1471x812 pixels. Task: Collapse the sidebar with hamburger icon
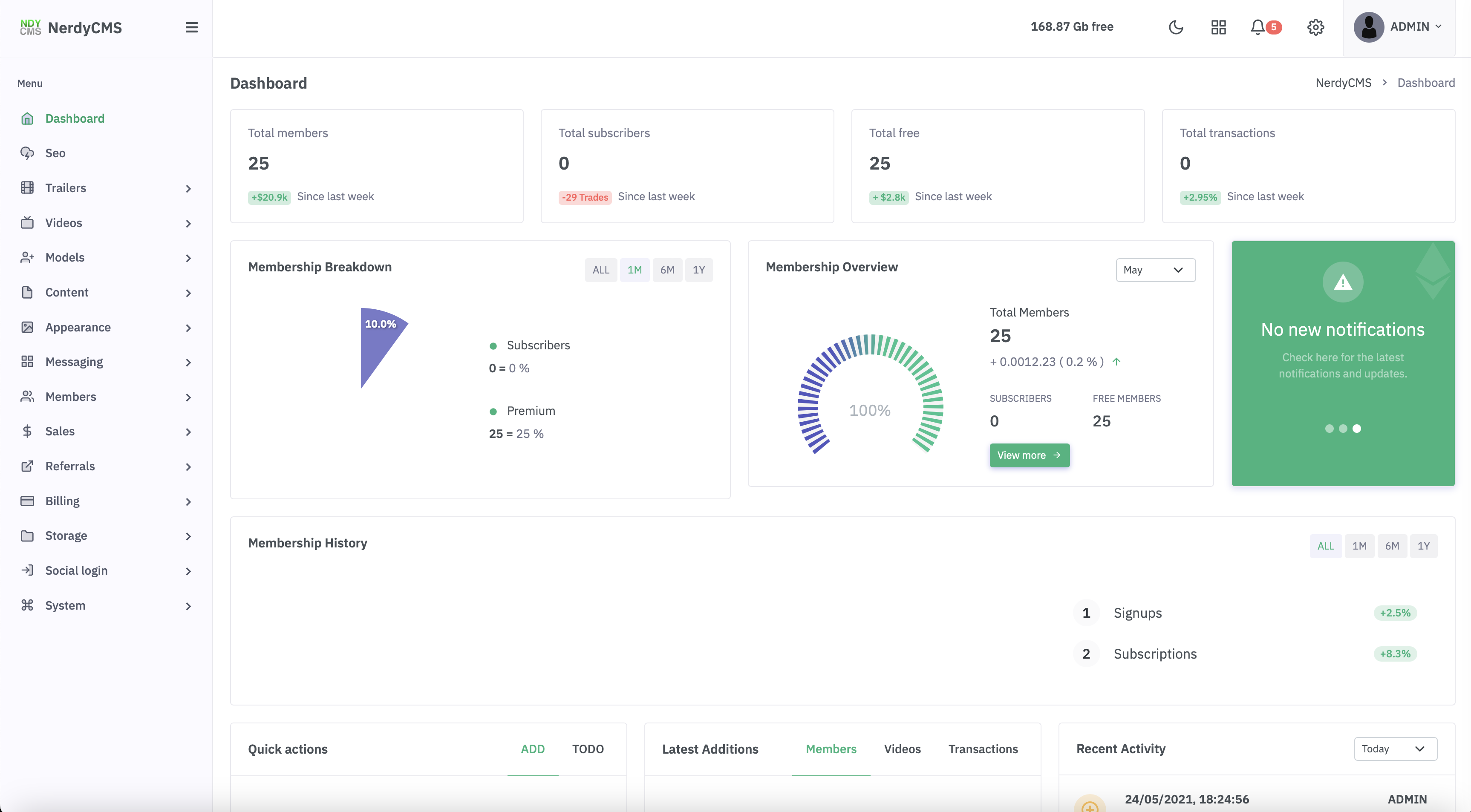point(191,27)
